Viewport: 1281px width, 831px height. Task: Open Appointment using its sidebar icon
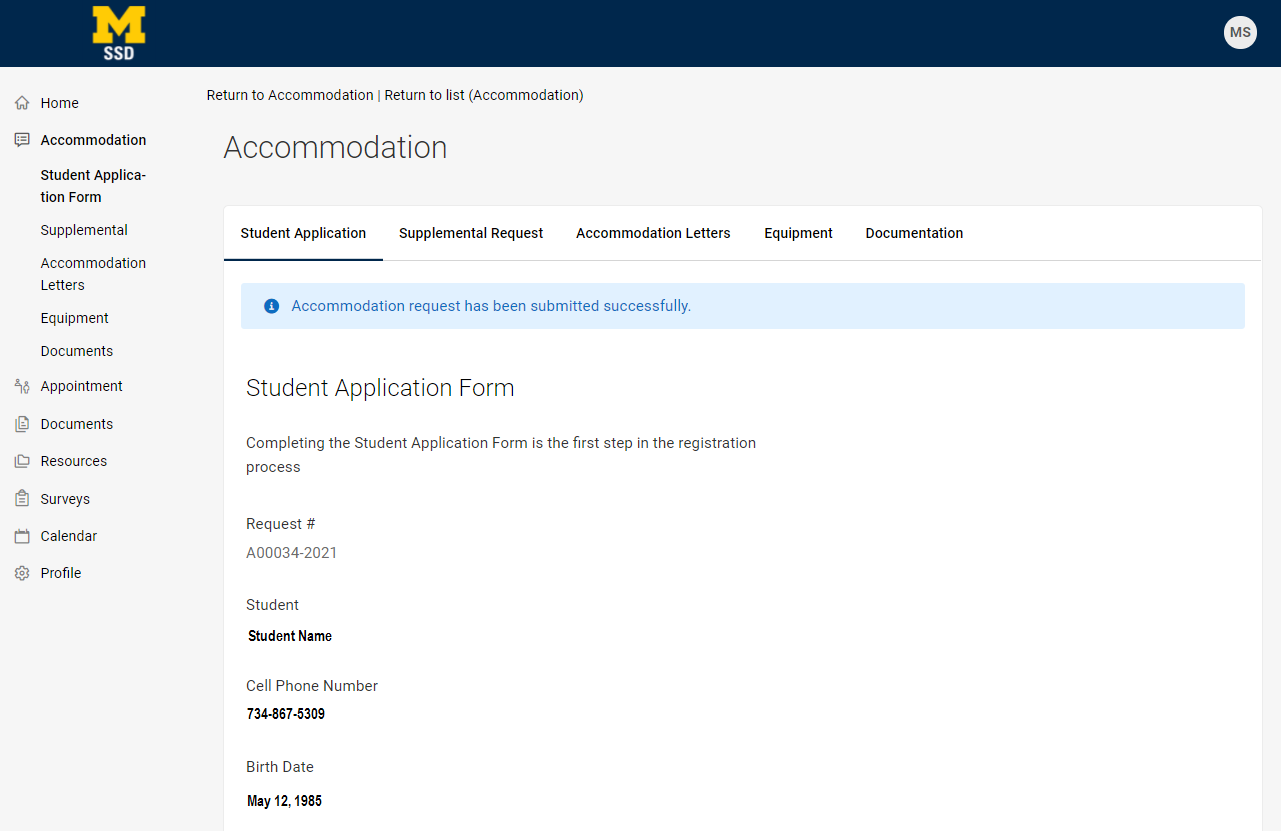[x=21, y=386]
